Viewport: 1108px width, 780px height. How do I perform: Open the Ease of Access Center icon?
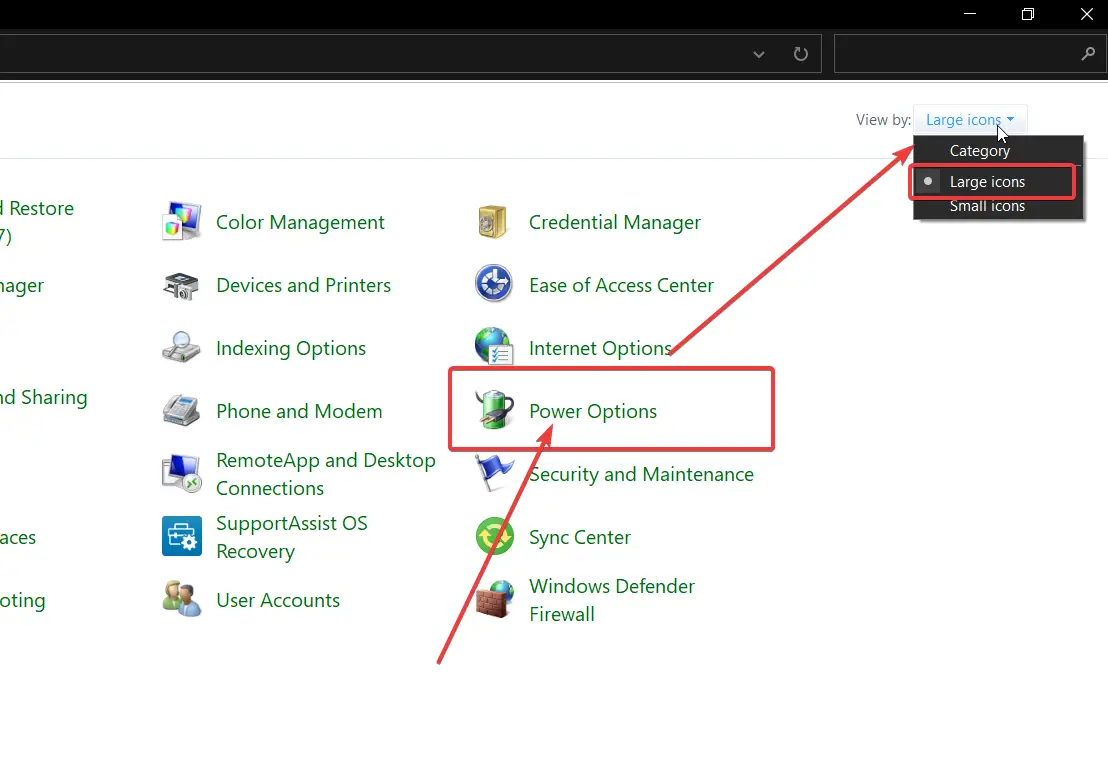coord(493,284)
